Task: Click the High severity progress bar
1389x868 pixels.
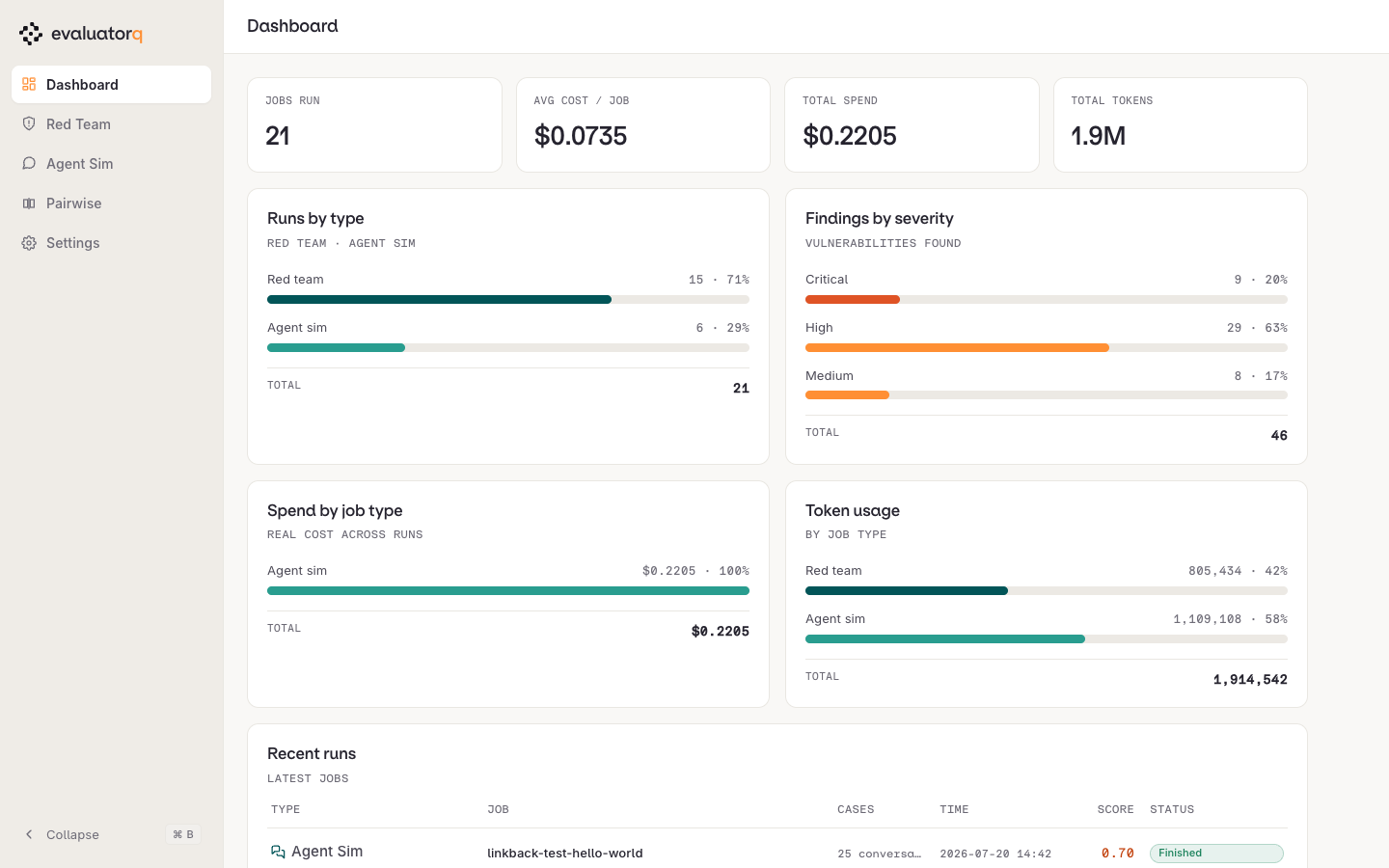Action: [1047, 347]
